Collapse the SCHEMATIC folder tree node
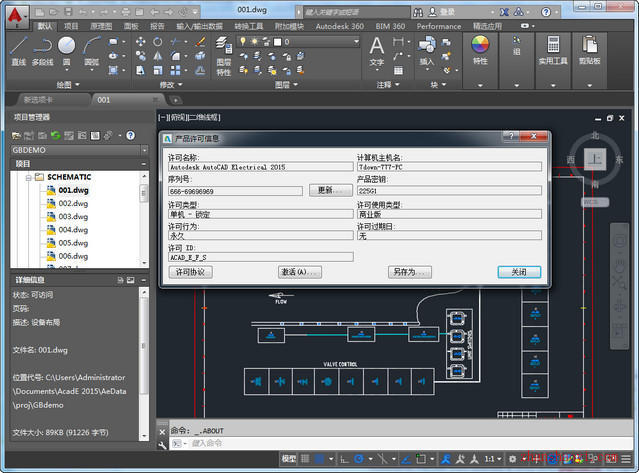 point(29,177)
